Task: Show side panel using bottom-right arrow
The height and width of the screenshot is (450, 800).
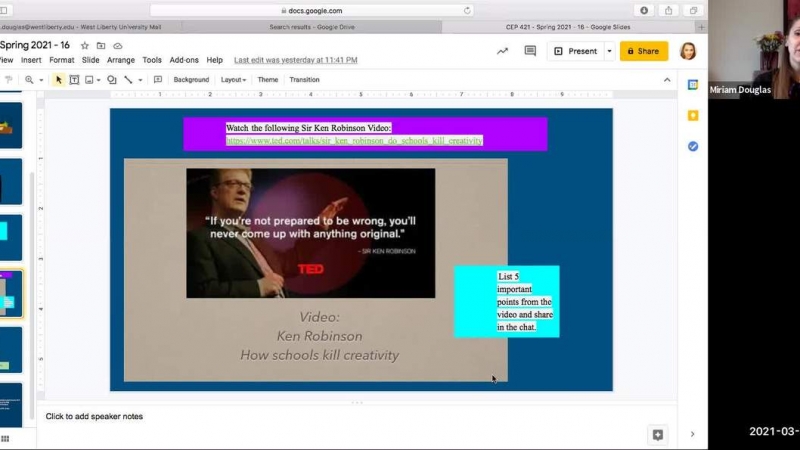Action: [x=692, y=434]
